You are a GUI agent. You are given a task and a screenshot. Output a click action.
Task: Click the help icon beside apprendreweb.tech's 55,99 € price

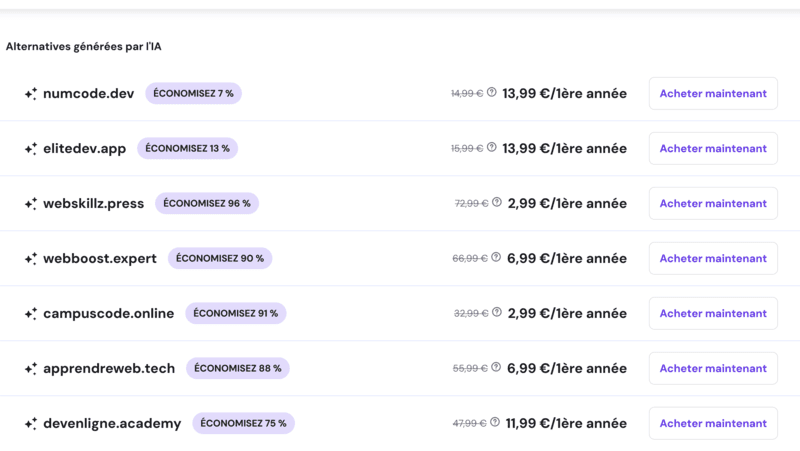497,368
